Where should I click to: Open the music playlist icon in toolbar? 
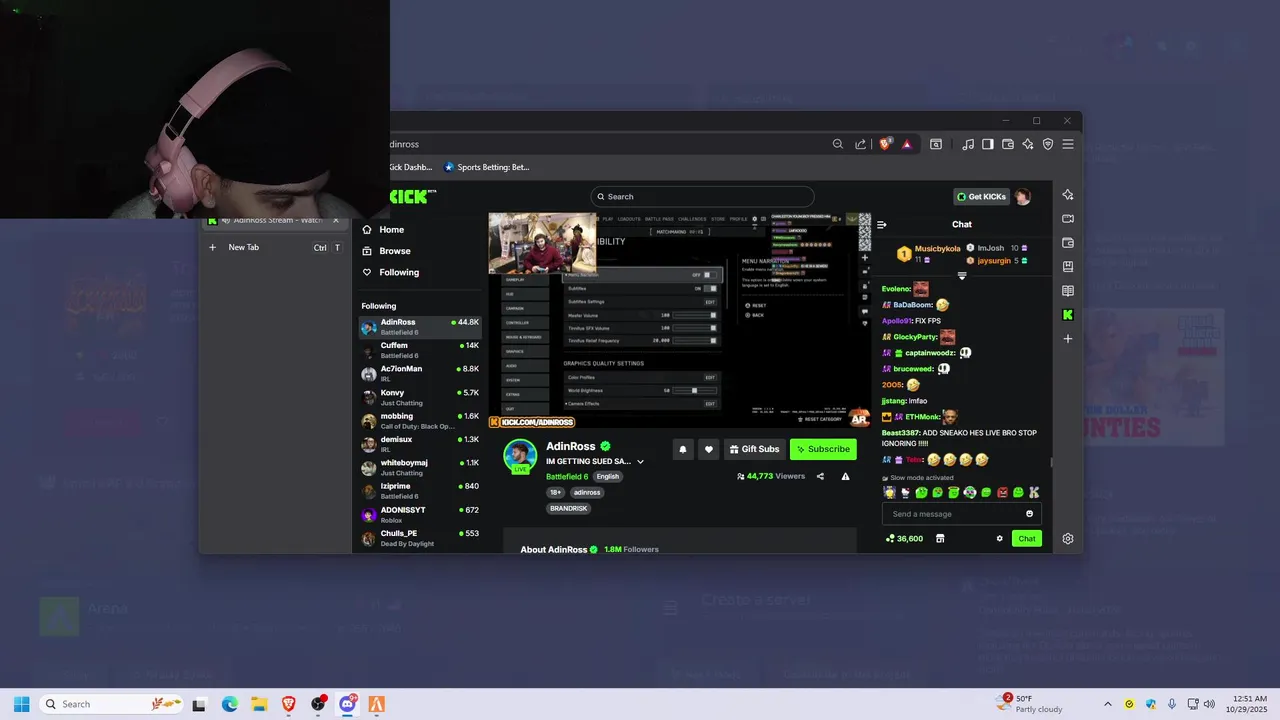pyautogui.click(x=968, y=144)
